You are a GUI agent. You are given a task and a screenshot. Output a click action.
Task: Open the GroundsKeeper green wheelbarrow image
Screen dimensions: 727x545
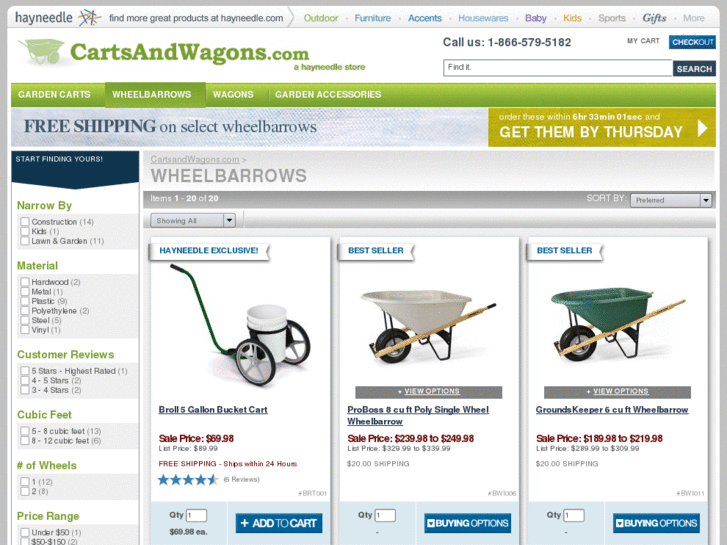617,322
